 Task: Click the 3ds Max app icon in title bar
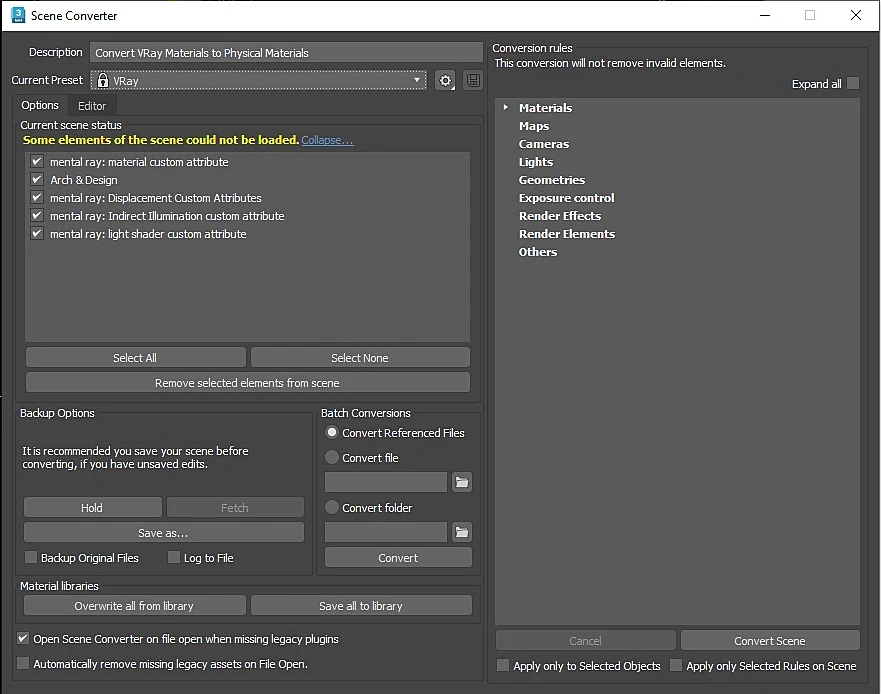click(18, 15)
